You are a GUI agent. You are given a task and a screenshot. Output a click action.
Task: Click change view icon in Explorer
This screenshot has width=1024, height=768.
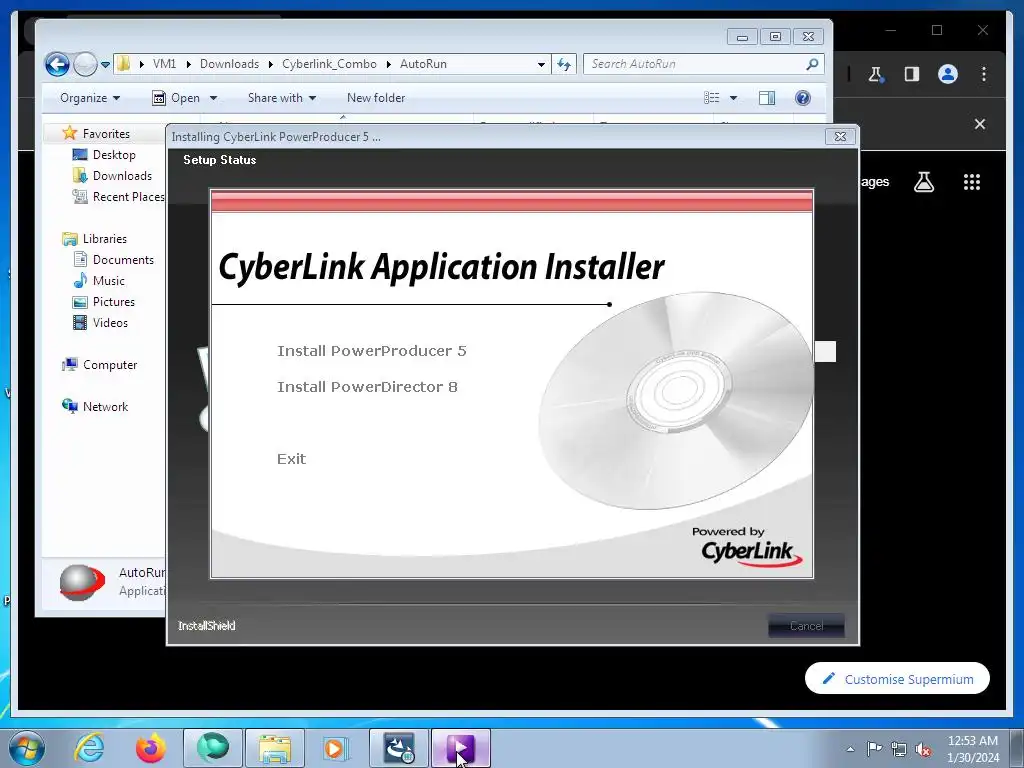coord(712,98)
